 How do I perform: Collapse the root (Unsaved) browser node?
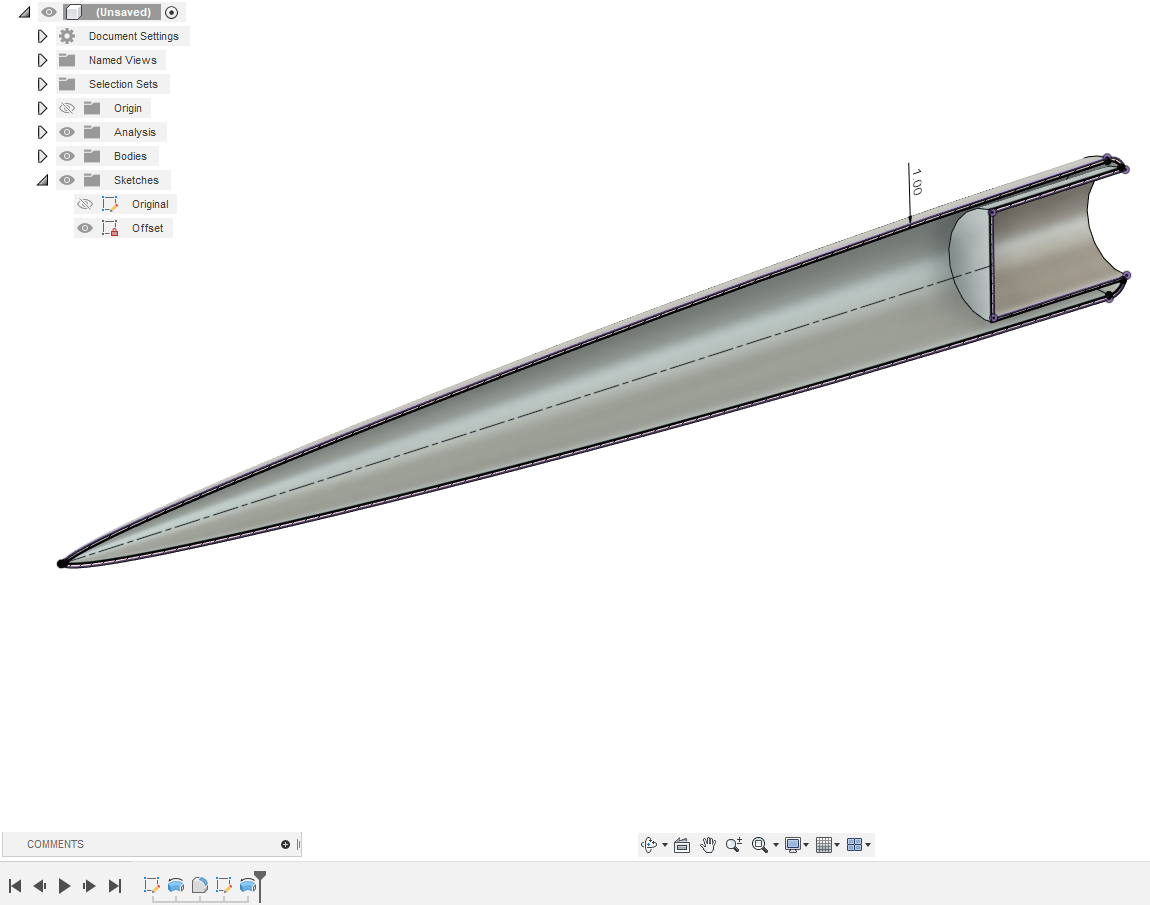(24, 12)
